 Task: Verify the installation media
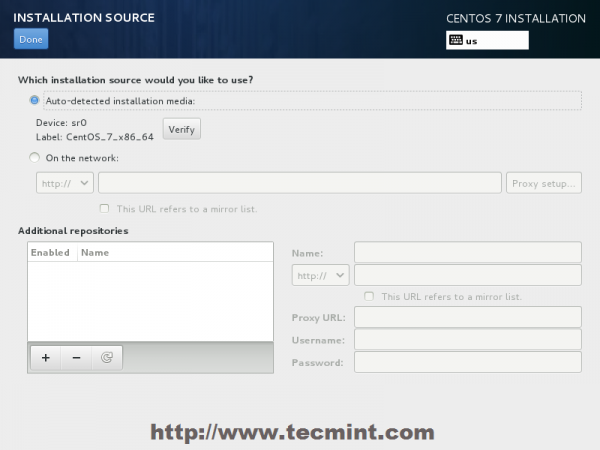click(x=182, y=129)
